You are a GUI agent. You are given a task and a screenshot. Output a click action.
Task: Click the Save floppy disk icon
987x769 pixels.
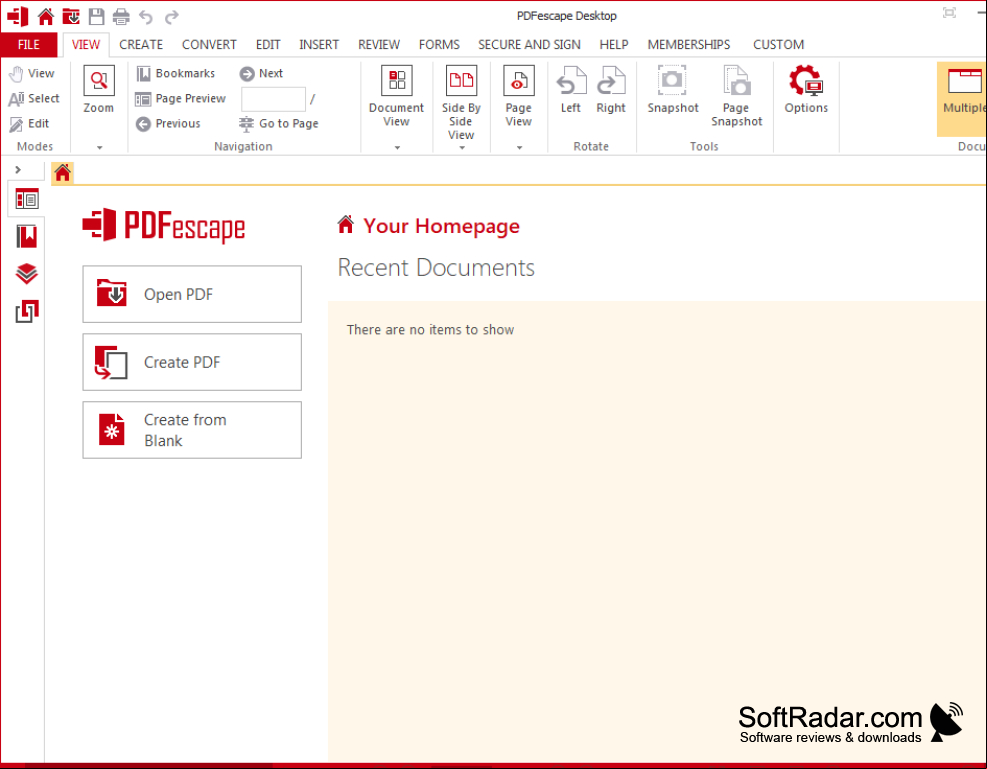(x=96, y=16)
